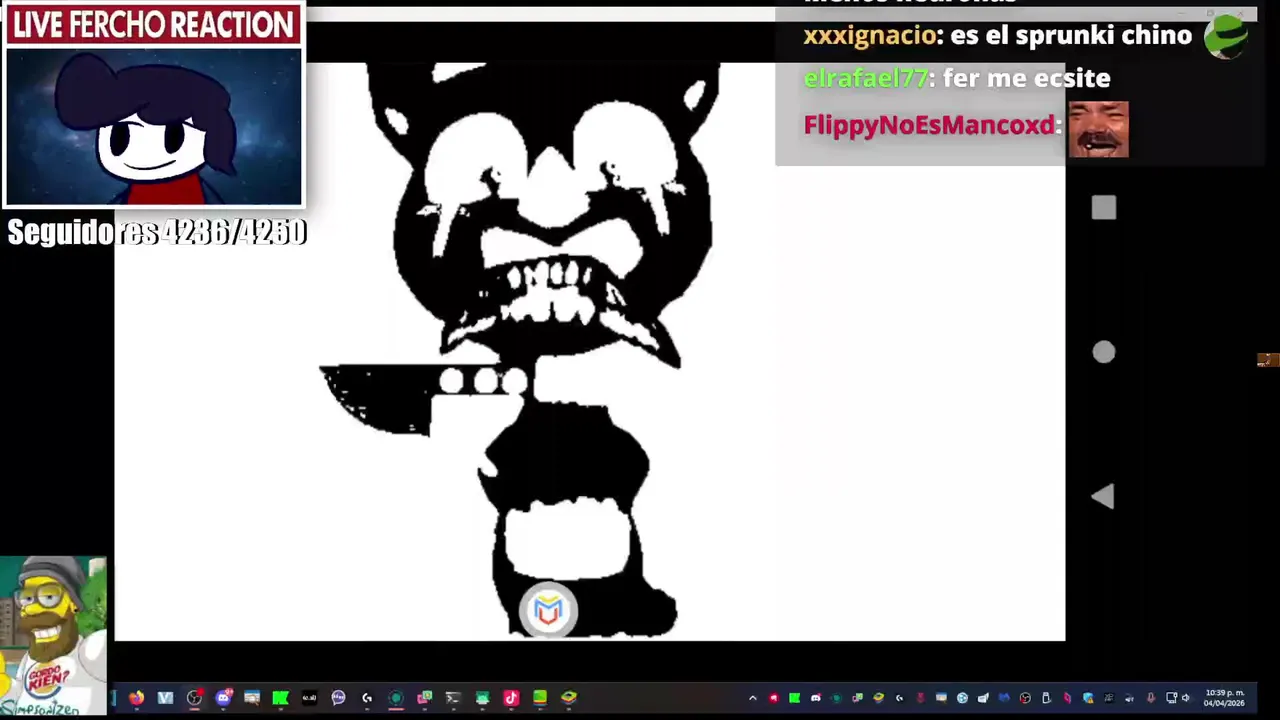Switch to OBS Studio in the taskbar

tap(194, 698)
